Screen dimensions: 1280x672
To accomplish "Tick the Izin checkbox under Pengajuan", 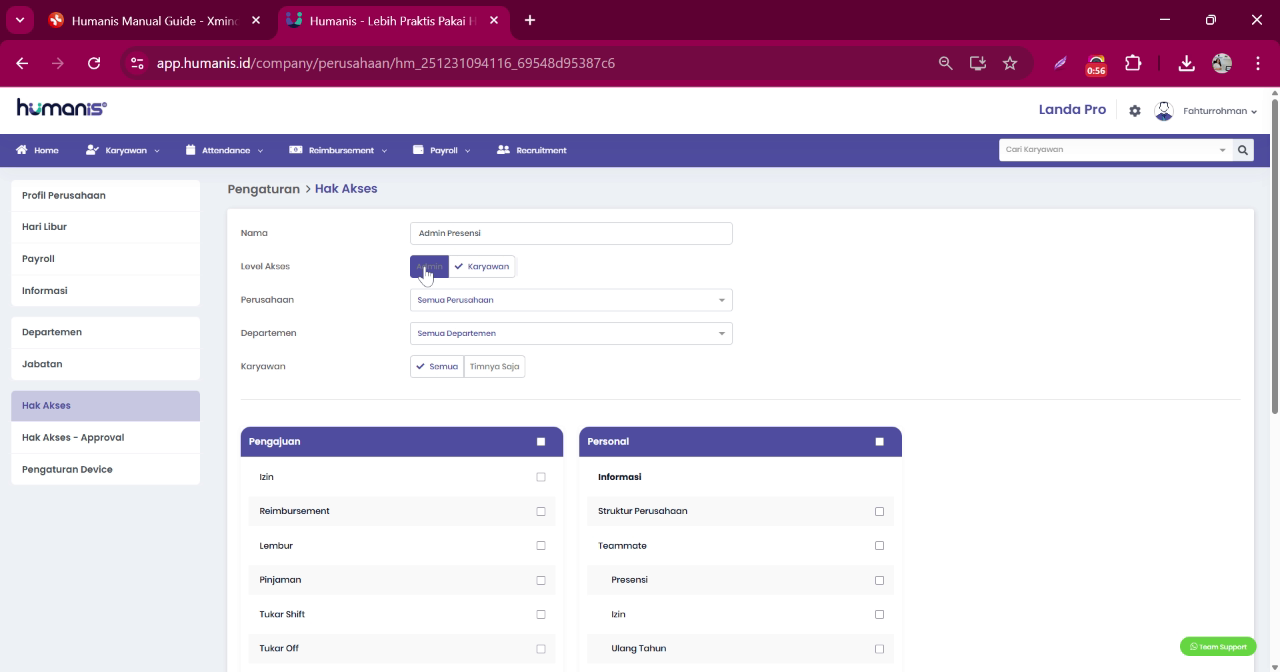I will tap(541, 477).
